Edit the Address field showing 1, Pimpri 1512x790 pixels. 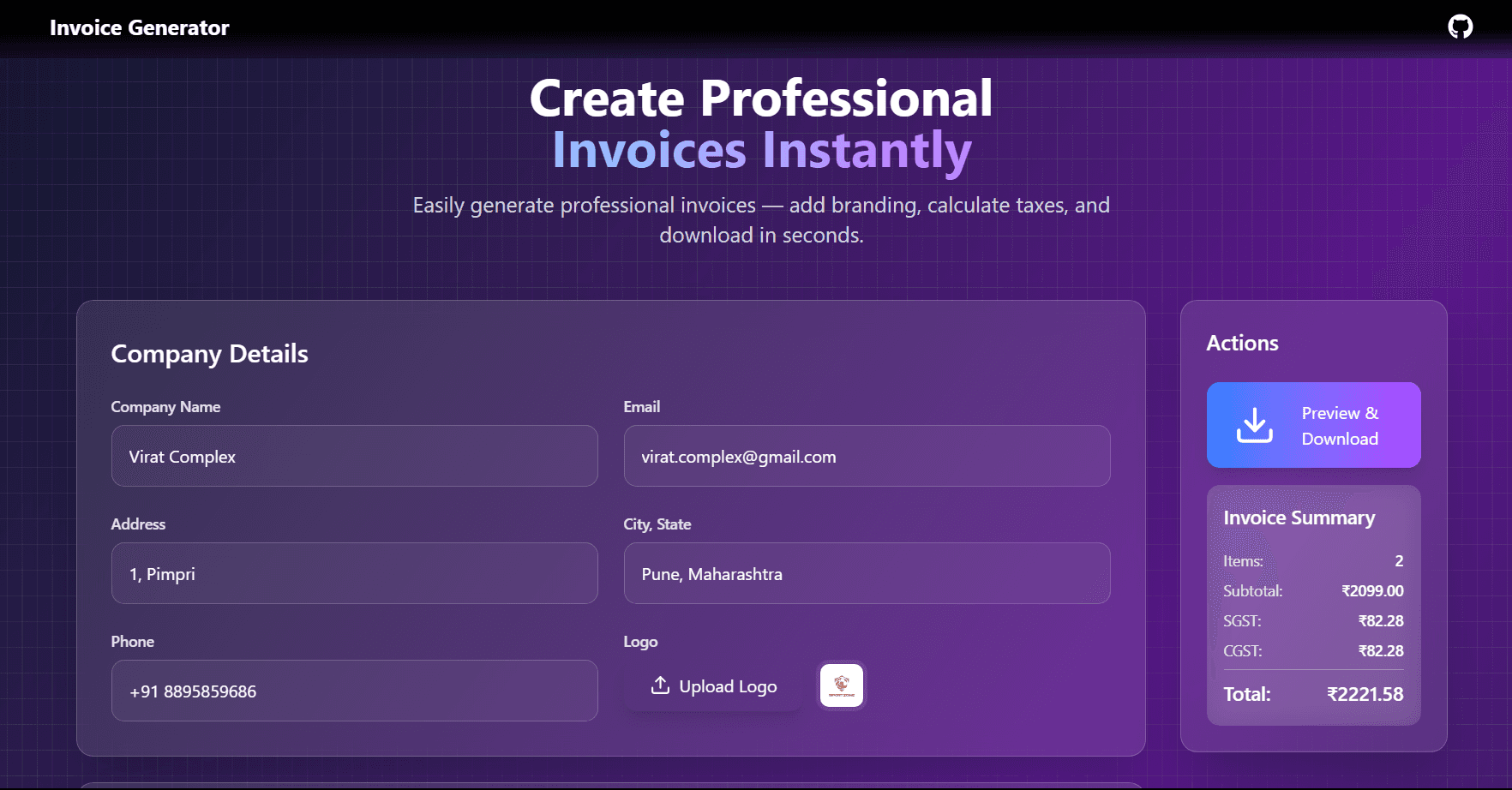click(x=354, y=573)
